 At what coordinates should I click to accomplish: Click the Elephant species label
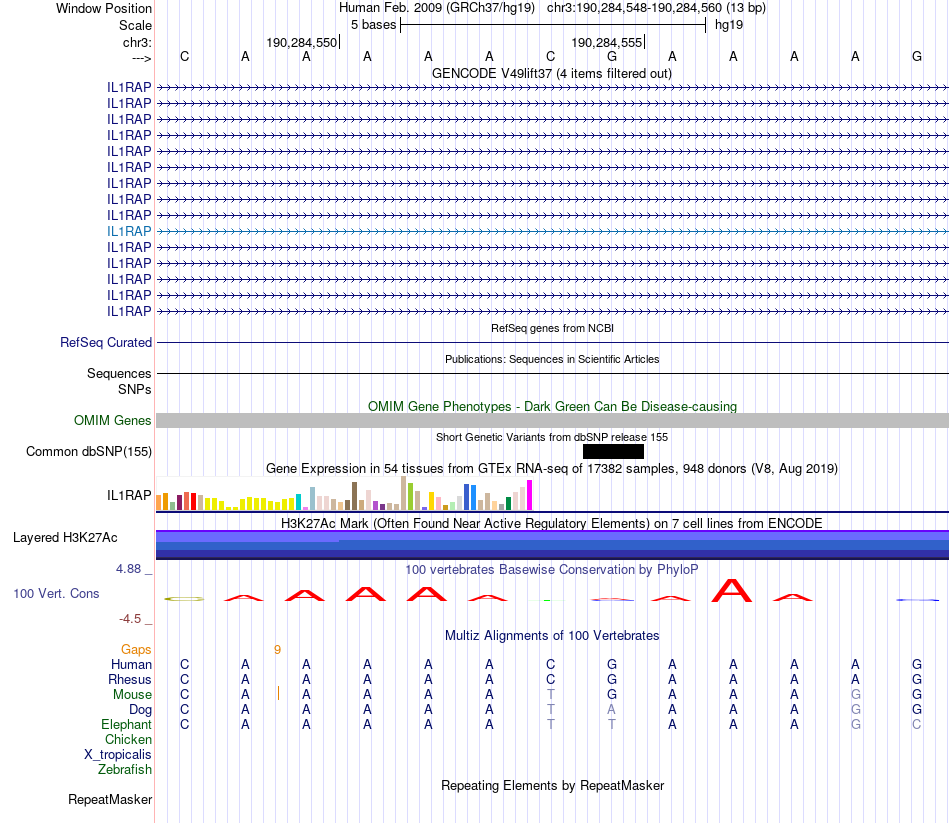point(126,725)
